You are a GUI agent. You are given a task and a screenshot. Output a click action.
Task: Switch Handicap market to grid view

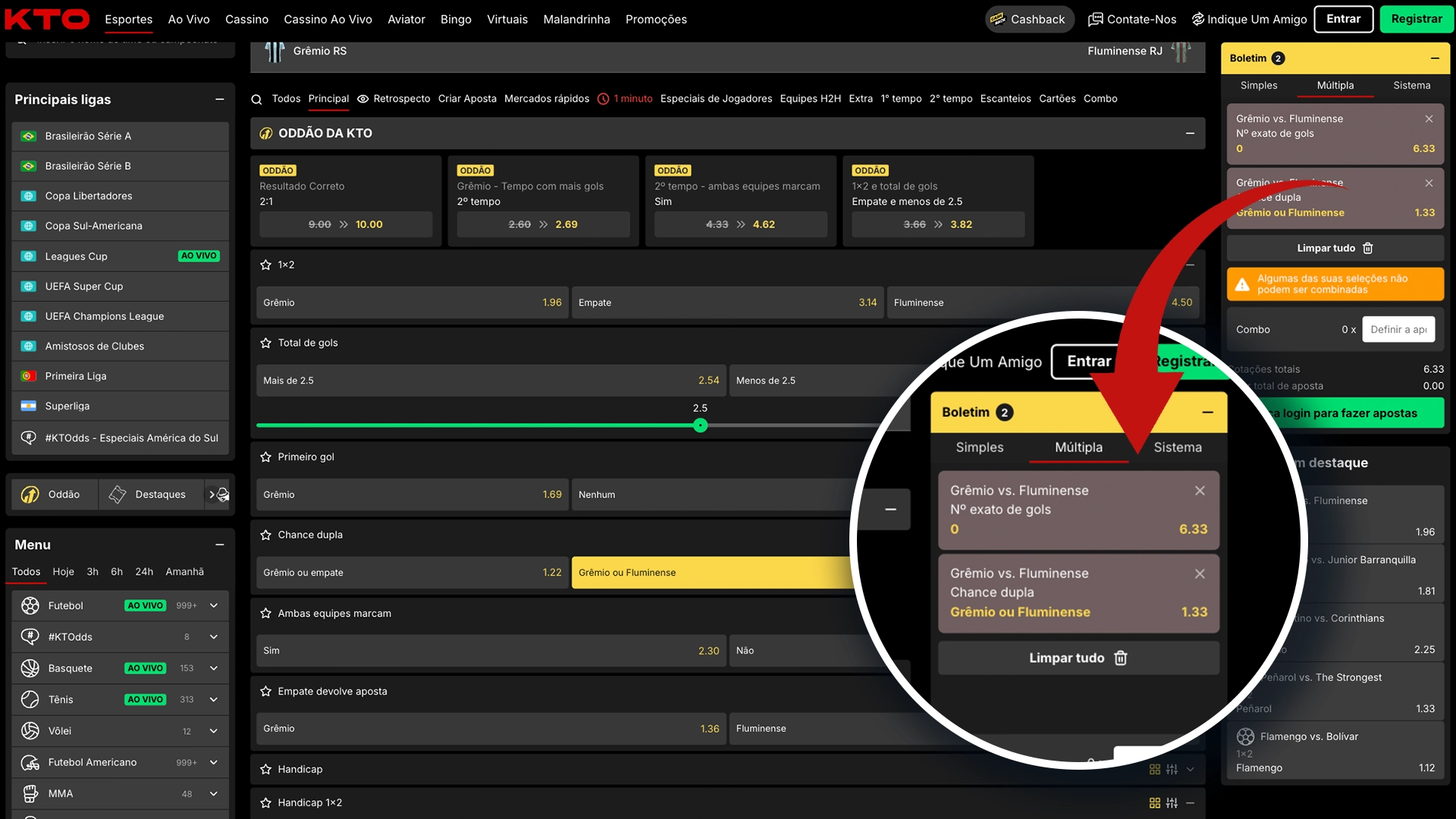1155,770
